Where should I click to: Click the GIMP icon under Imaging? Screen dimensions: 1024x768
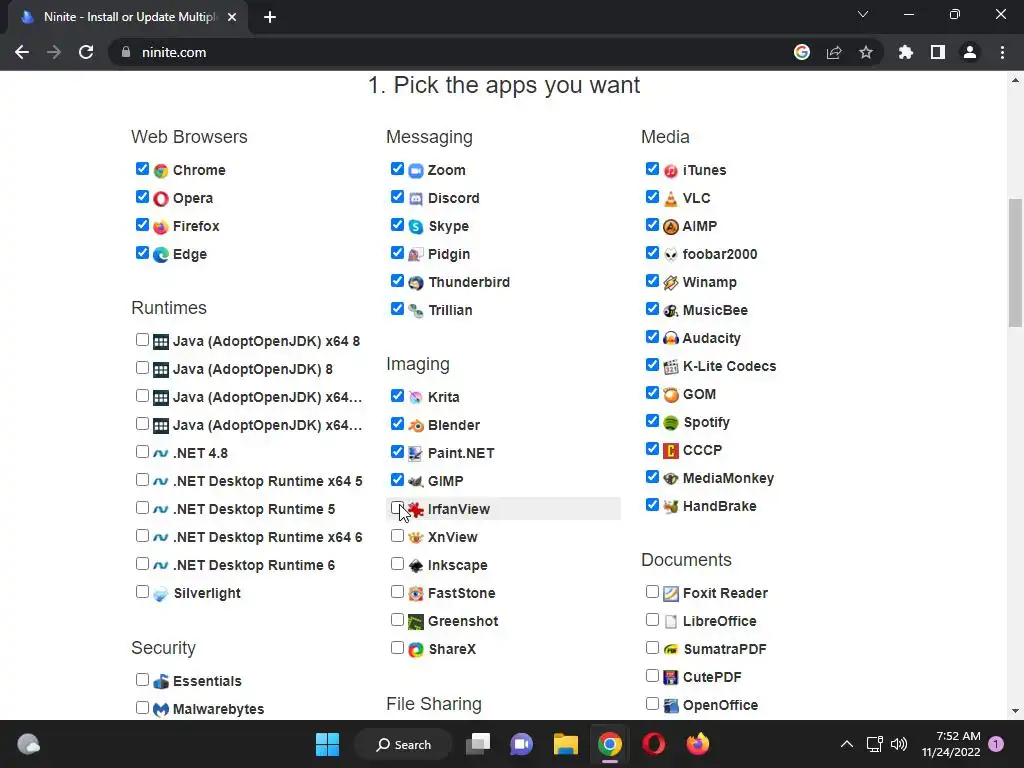(x=416, y=482)
